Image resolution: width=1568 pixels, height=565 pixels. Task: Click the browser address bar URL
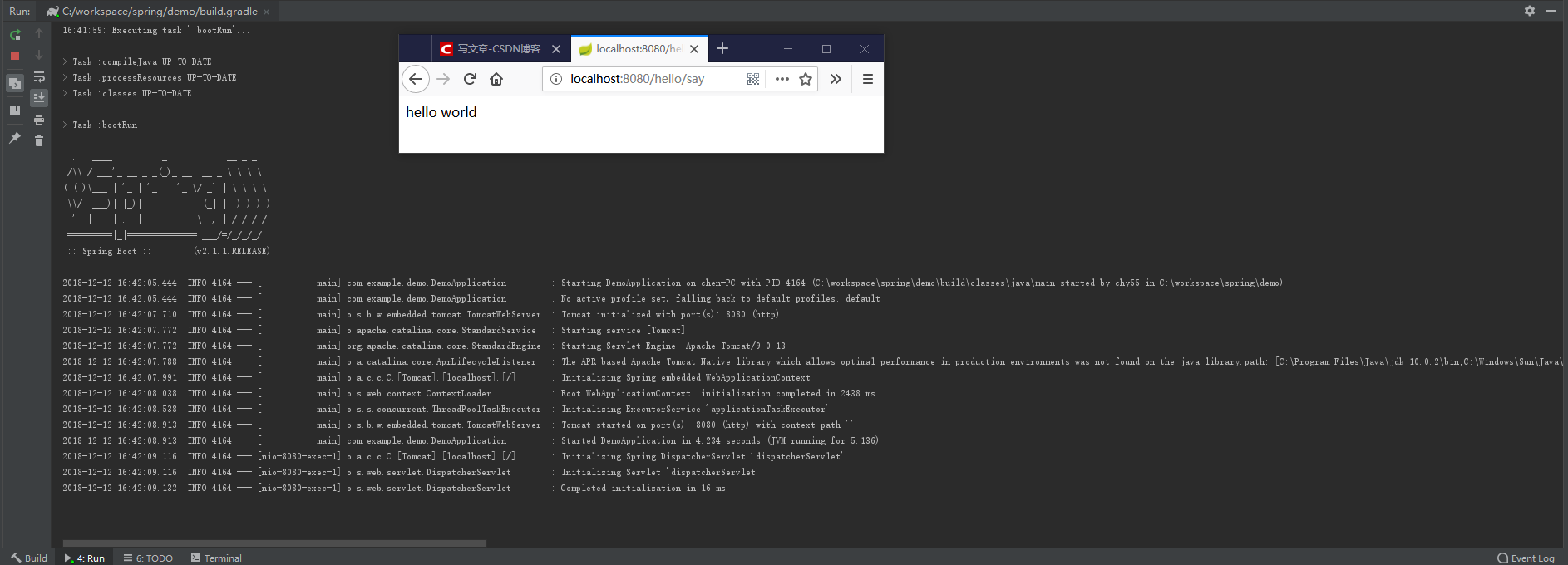coord(637,79)
